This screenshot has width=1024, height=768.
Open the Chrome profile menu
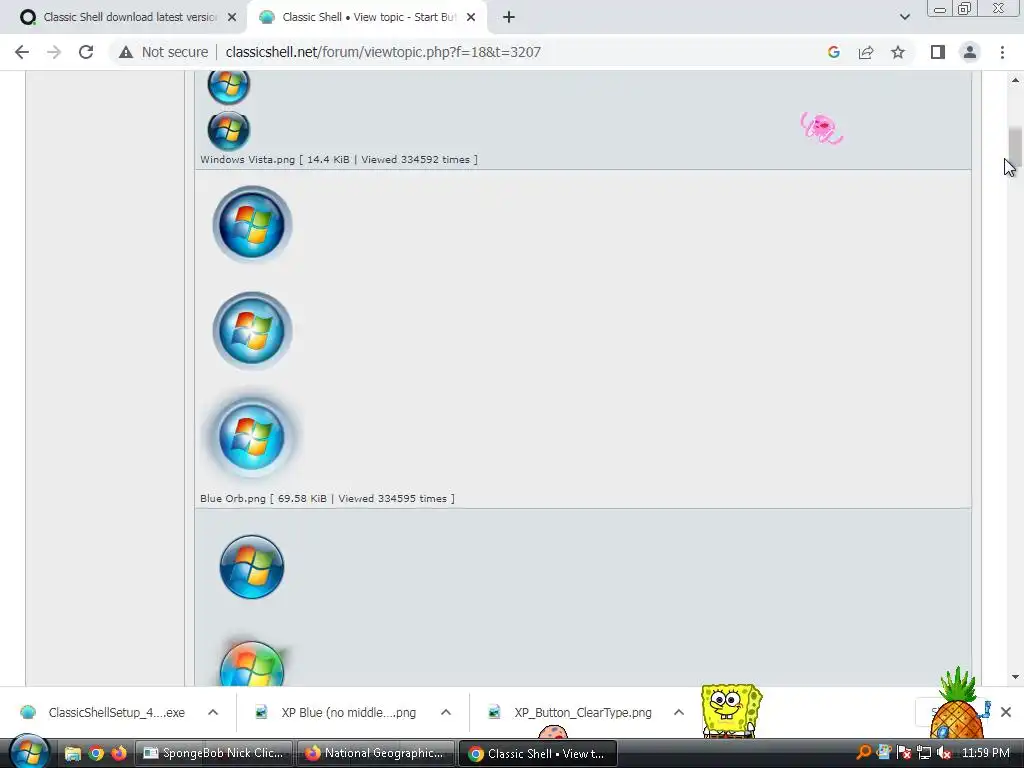tap(970, 52)
